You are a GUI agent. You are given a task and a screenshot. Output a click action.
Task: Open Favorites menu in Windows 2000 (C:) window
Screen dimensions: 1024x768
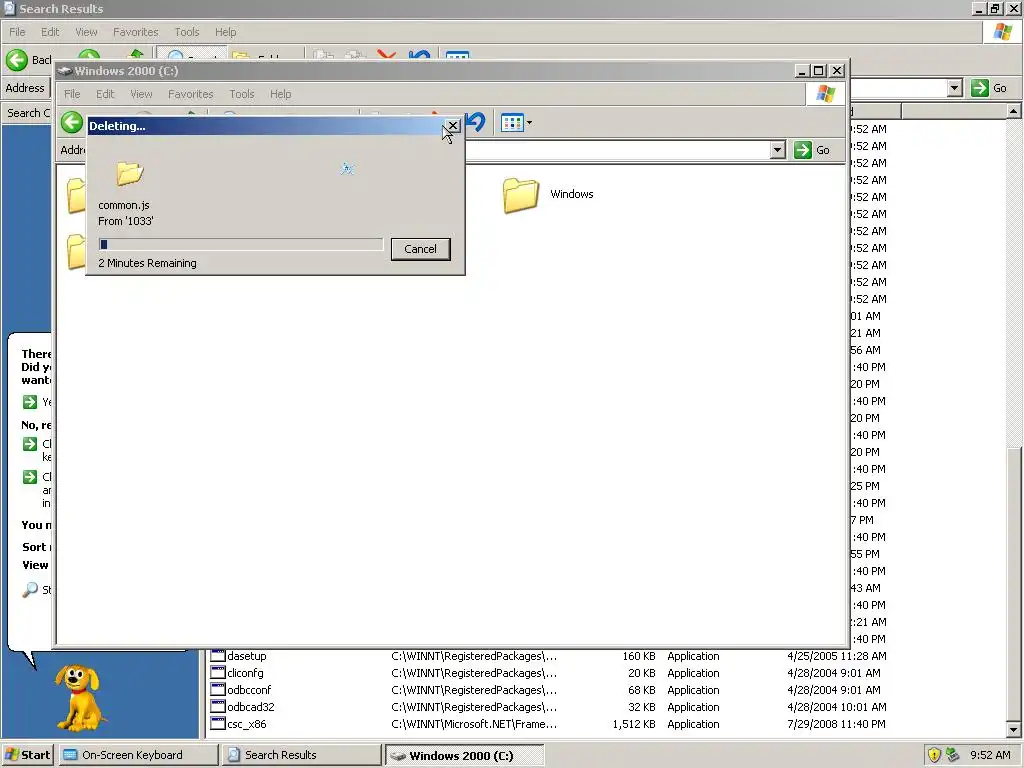tap(191, 94)
